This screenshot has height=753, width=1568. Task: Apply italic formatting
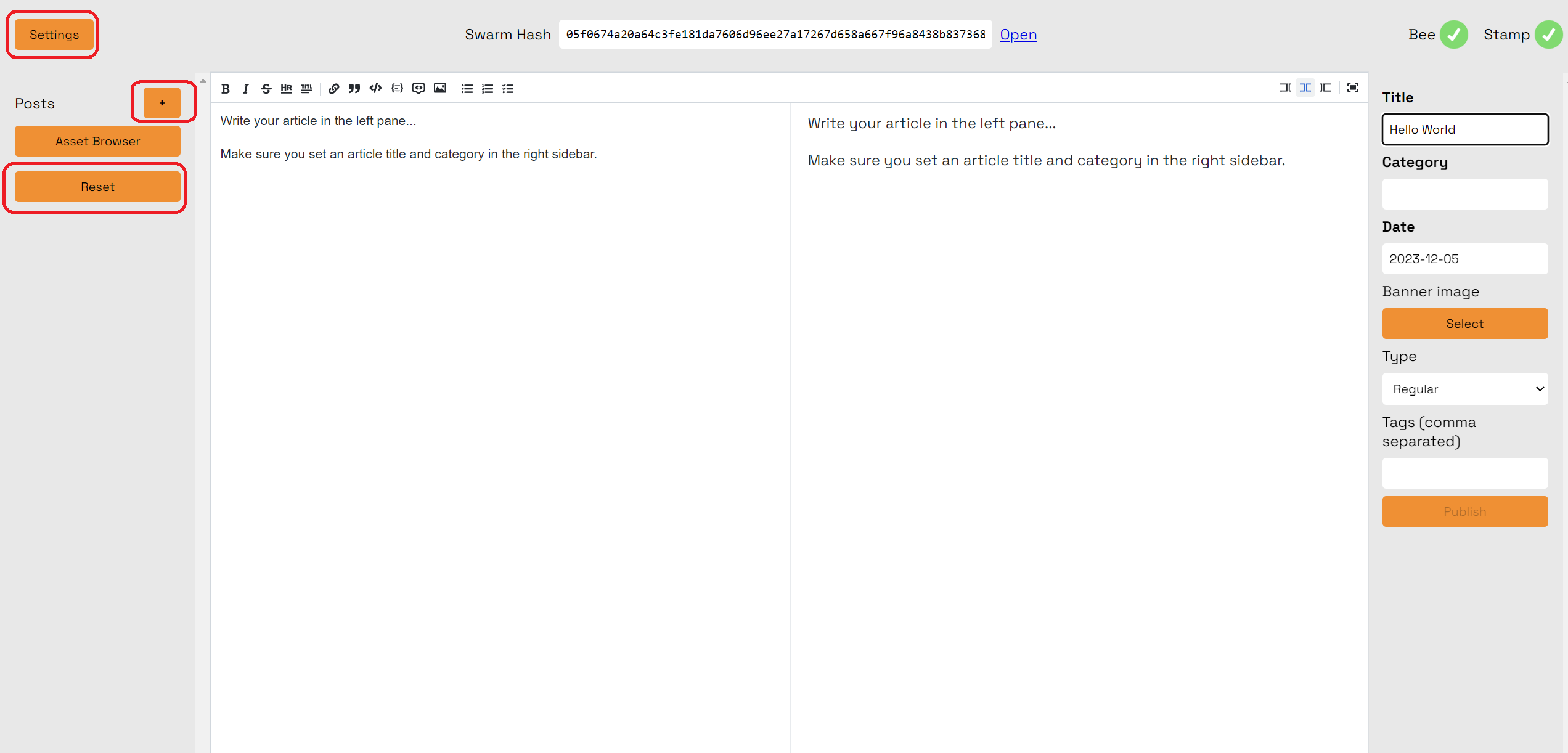pyautogui.click(x=245, y=89)
